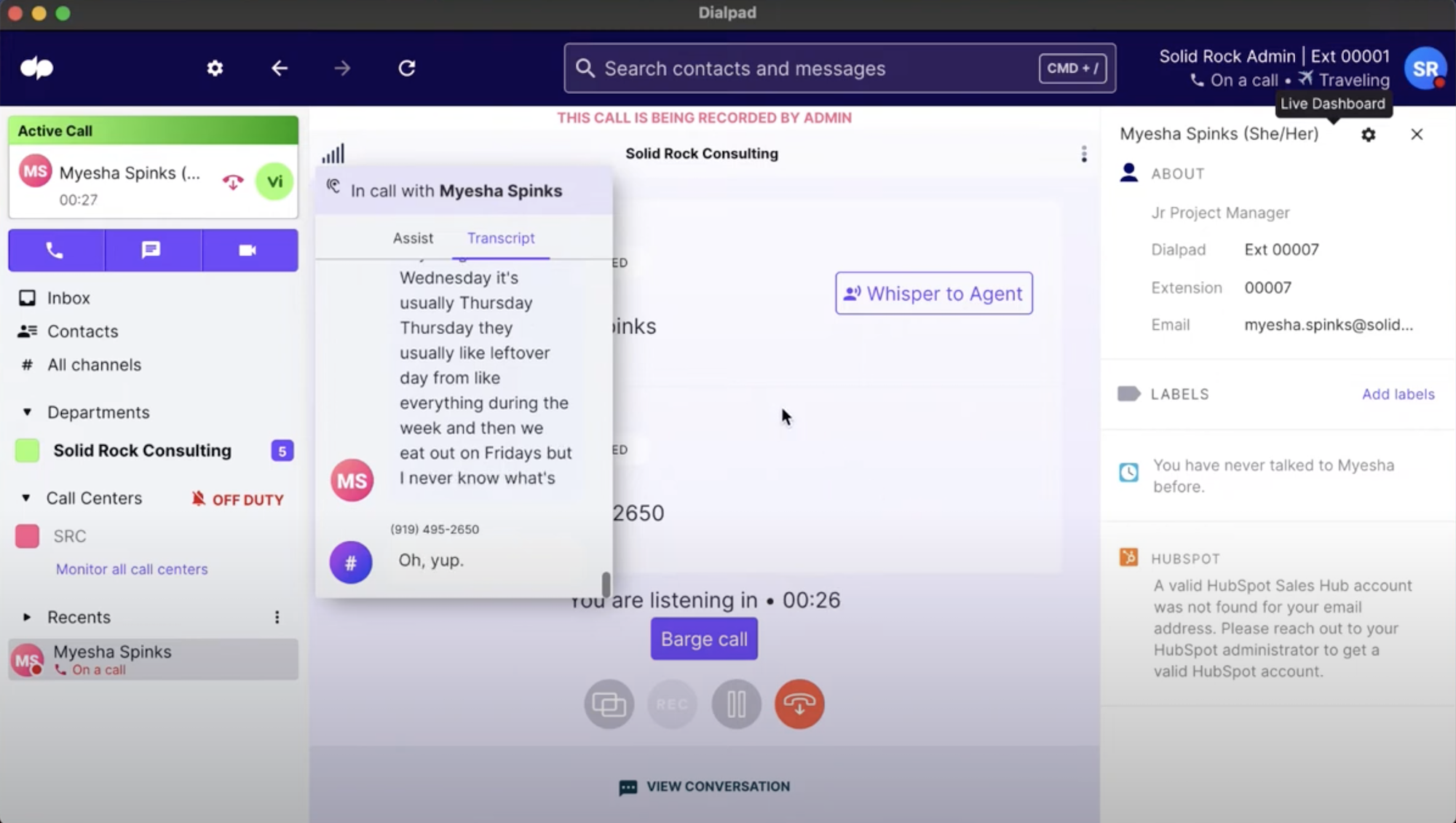Click the macOS yellow minimize button
Screen dimensions: 1456x823
click(x=39, y=13)
